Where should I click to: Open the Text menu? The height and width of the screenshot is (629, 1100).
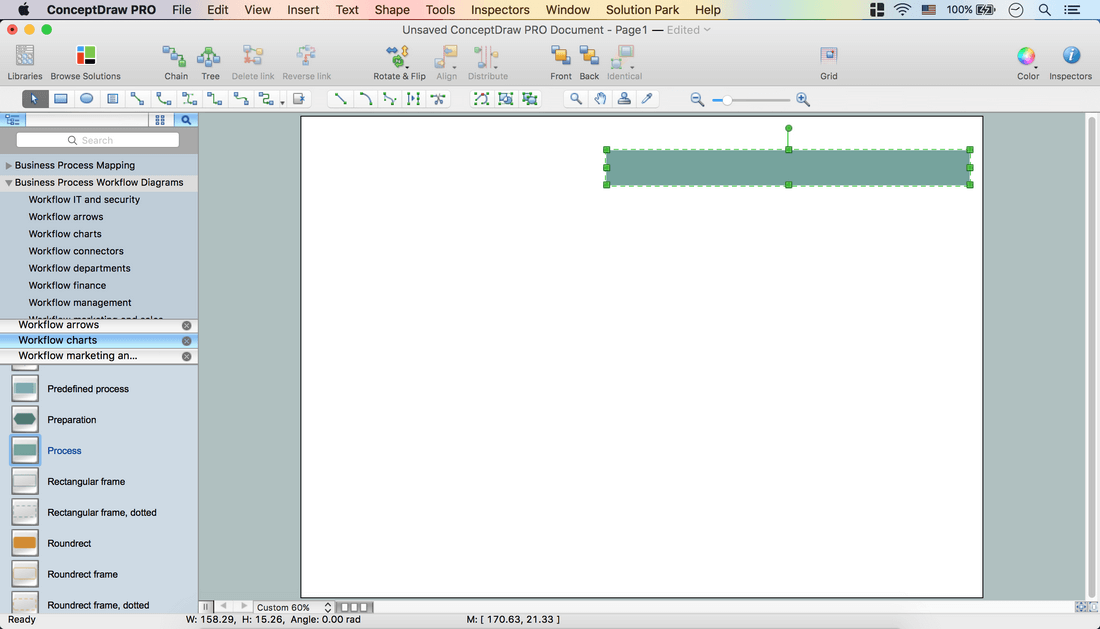click(x=347, y=10)
